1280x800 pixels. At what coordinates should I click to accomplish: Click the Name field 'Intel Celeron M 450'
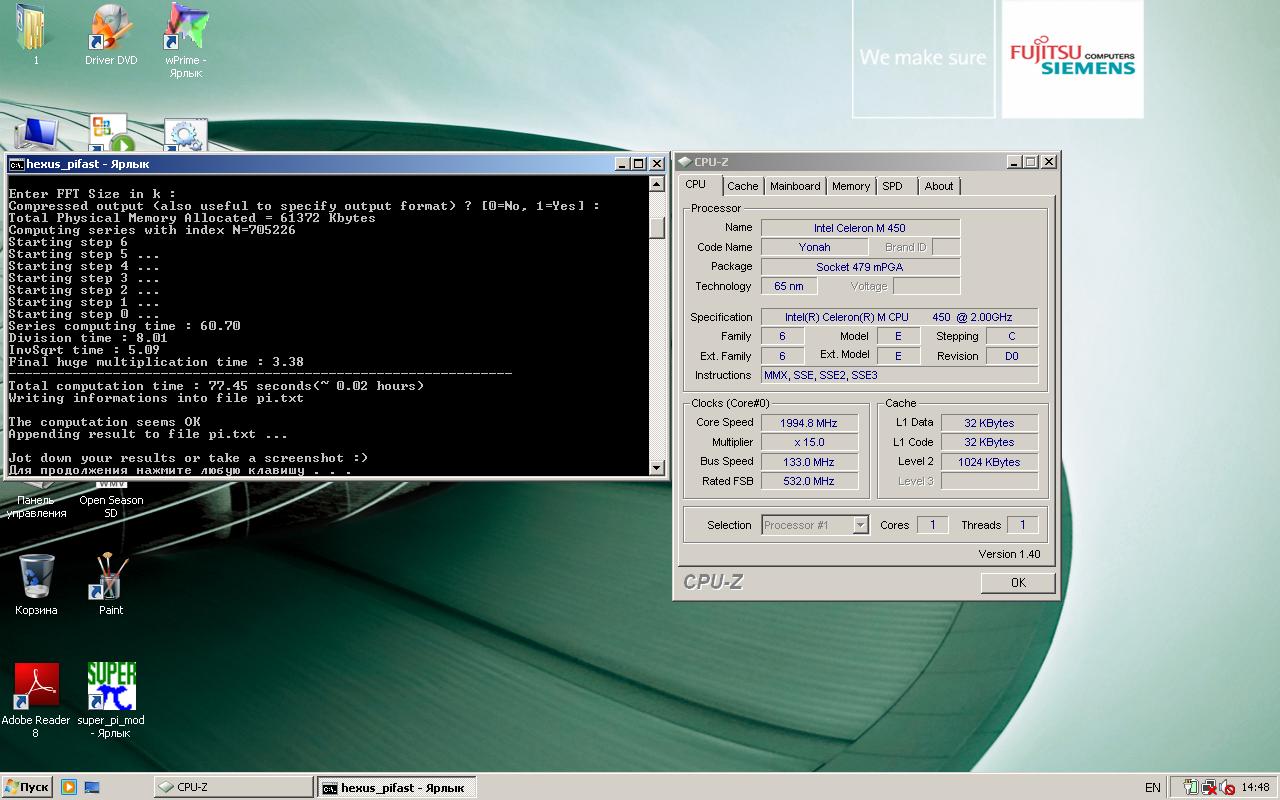(x=860, y=228)
